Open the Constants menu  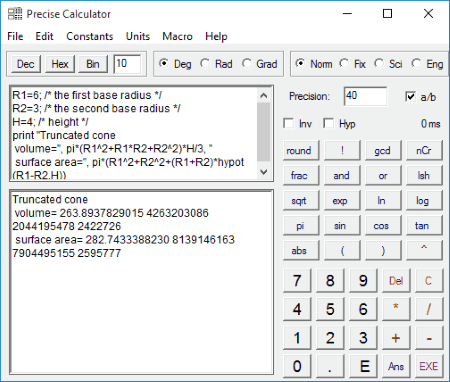(x=90, y=36)
